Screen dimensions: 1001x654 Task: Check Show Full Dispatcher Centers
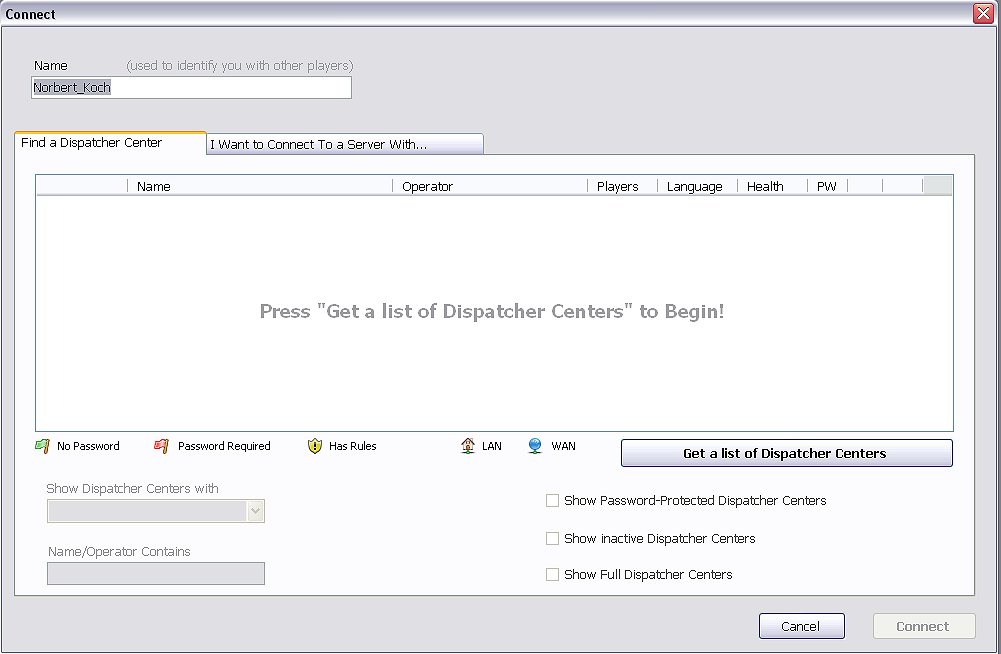click(x=552, y=574)
